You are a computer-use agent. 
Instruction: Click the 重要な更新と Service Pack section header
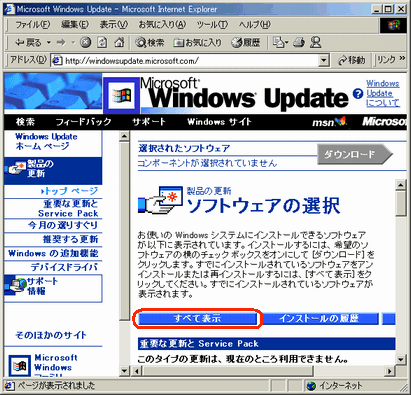click(x=267, y=344)
